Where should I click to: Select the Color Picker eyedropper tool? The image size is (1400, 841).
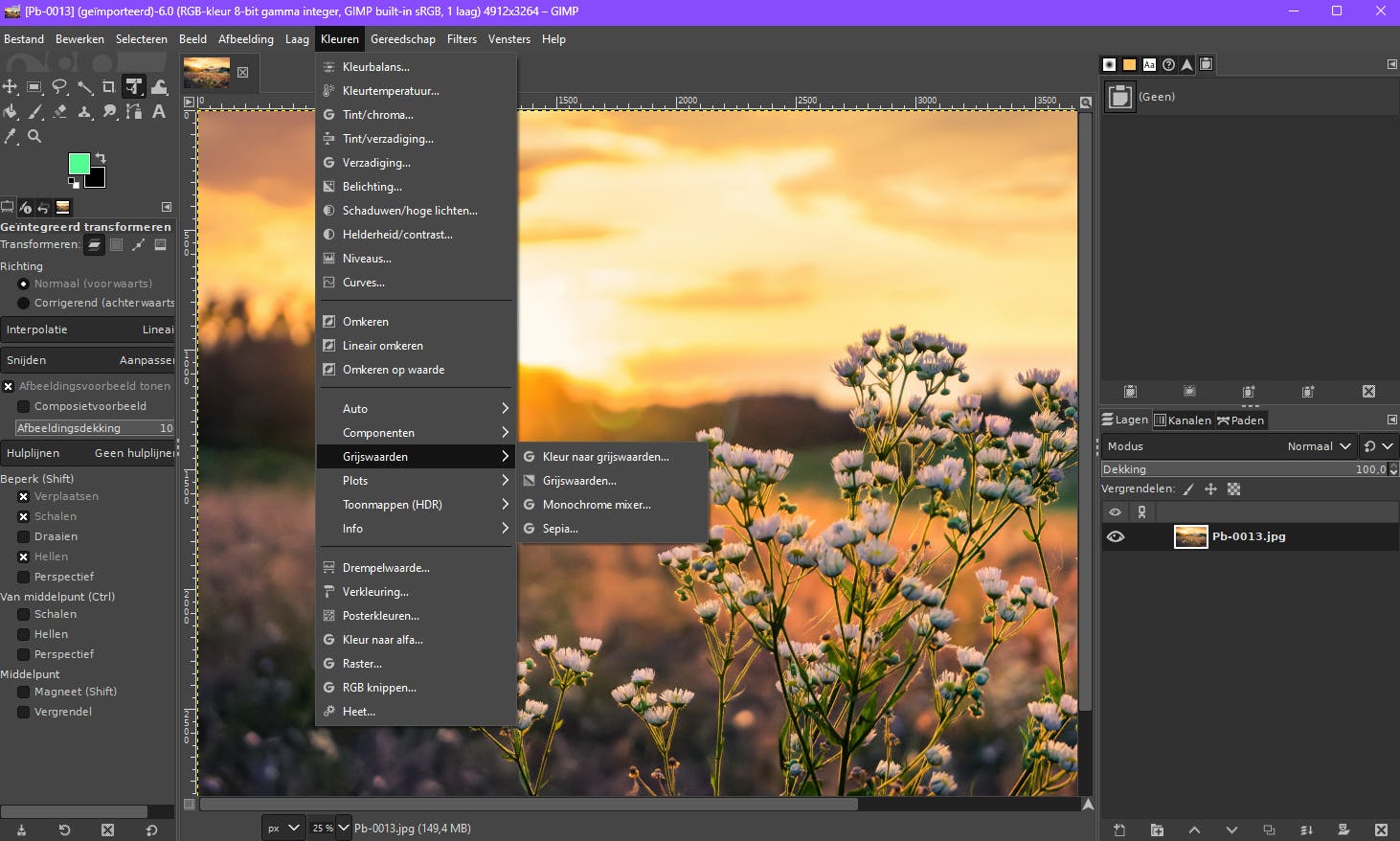pyautogui.click(x=11, y=136)
